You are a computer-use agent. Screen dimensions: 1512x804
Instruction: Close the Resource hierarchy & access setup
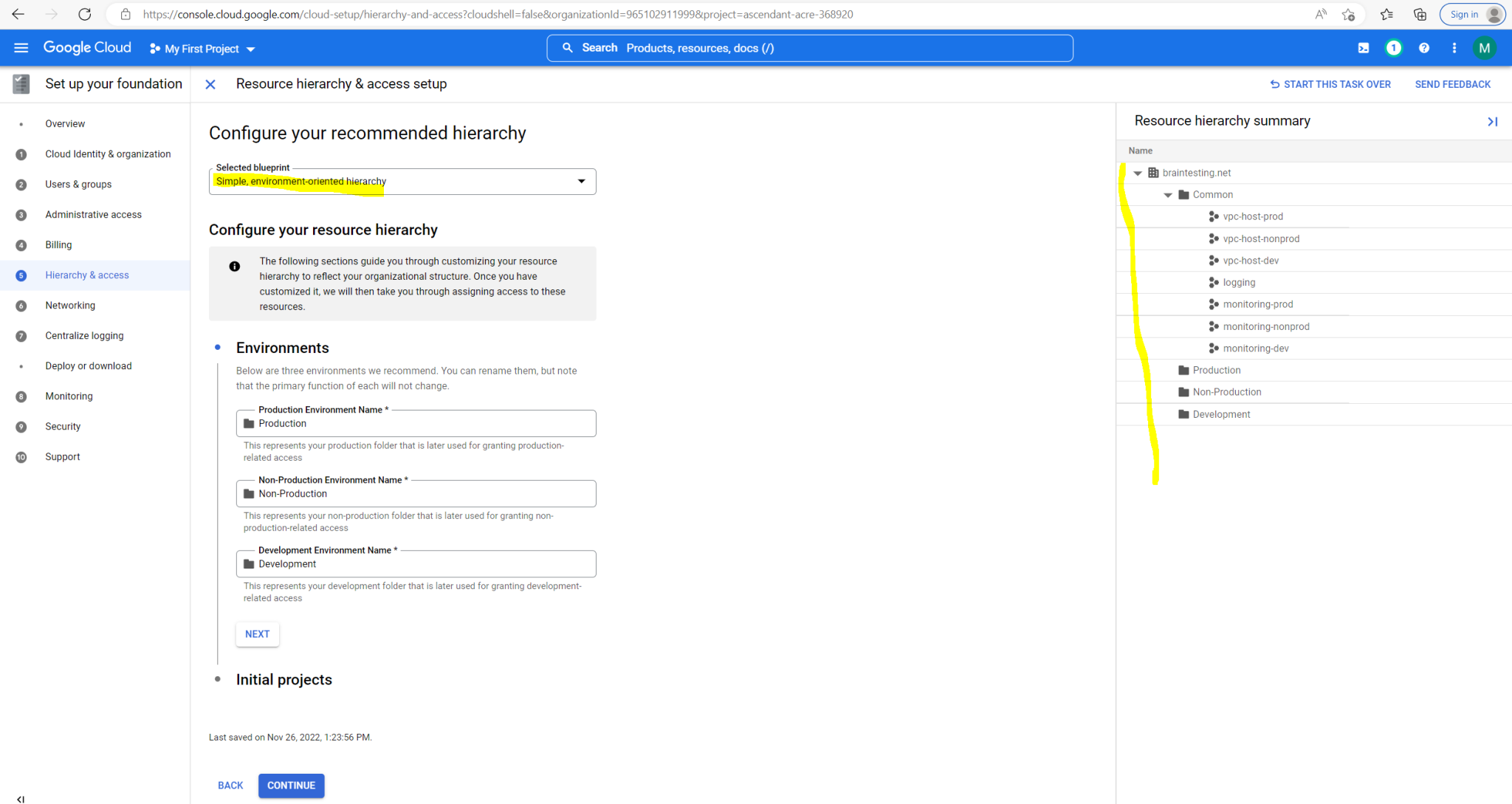210,83
